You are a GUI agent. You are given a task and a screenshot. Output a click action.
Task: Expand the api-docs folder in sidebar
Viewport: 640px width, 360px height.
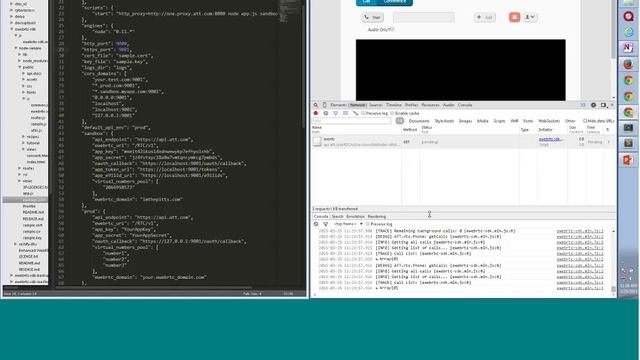tap(24, 73)
